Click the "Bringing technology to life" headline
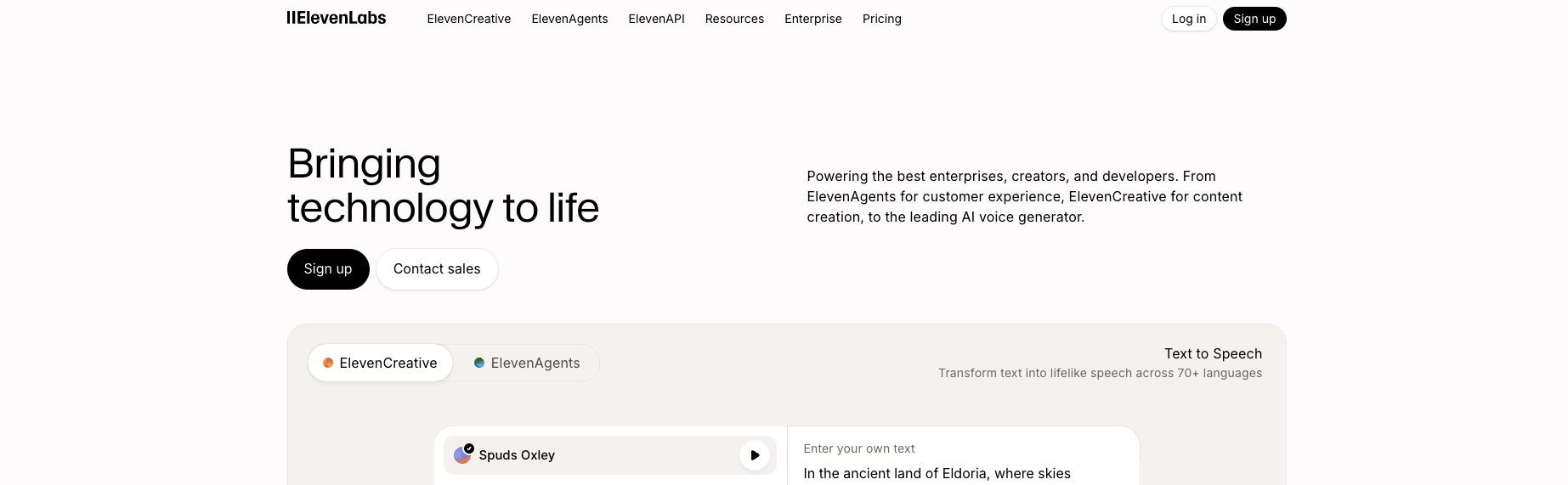 point(443,186)
